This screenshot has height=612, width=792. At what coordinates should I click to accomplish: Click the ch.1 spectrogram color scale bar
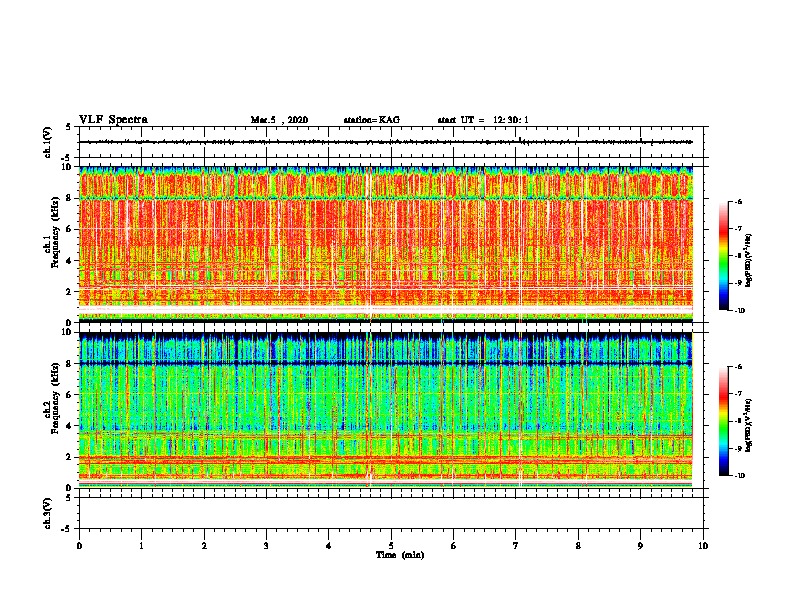pyautogui.click(x=724, y=256)
